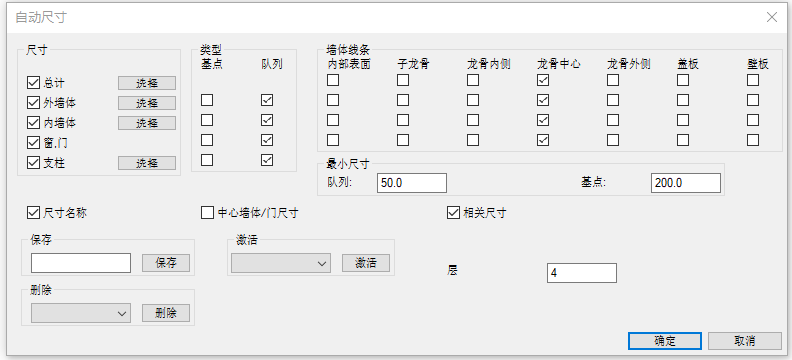Uncheck the 外墙体 checkbox
The image size is (792, 360).
tap(33, 103)
